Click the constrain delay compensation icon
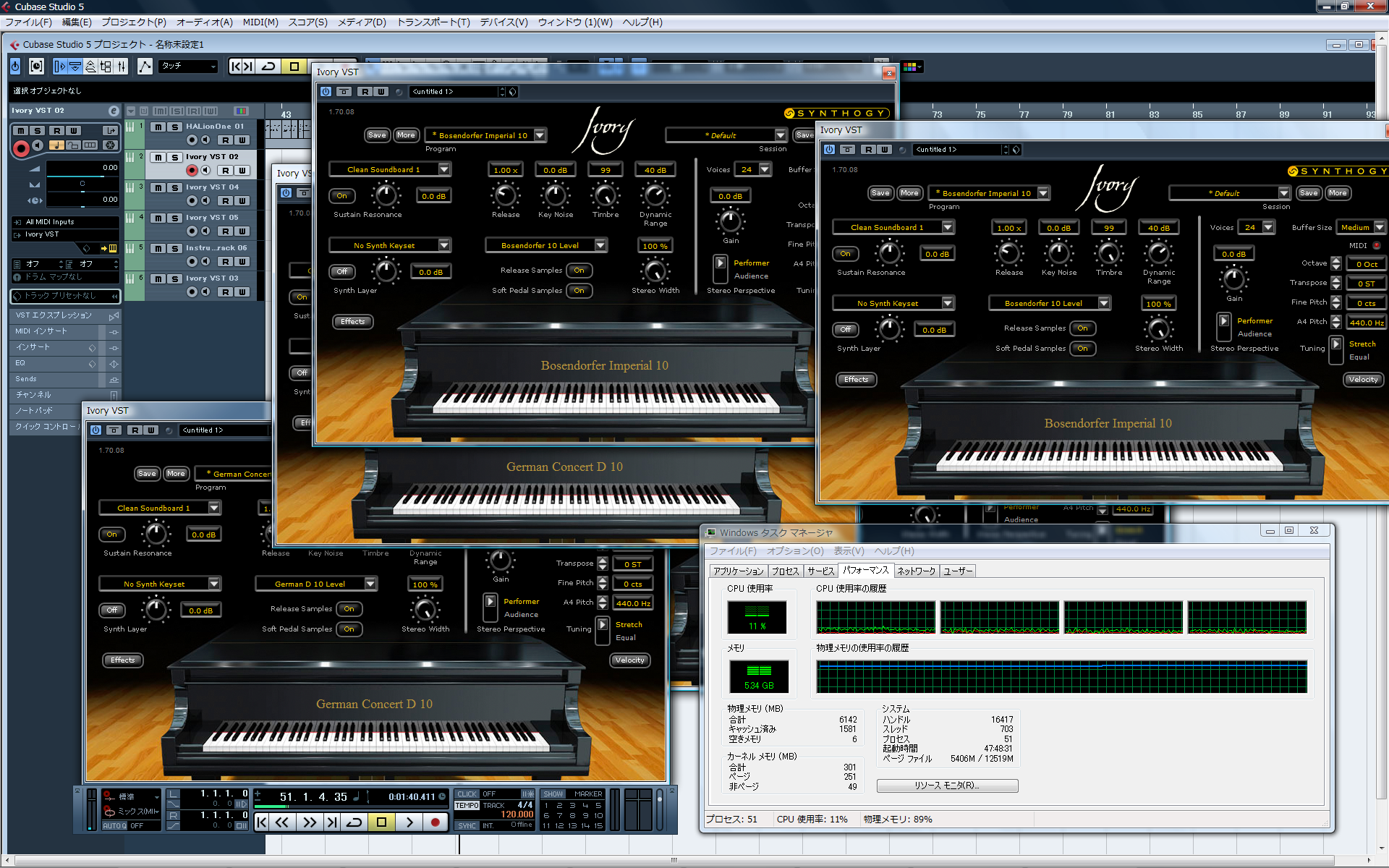The image size is (1389, 868). (37, 67)
